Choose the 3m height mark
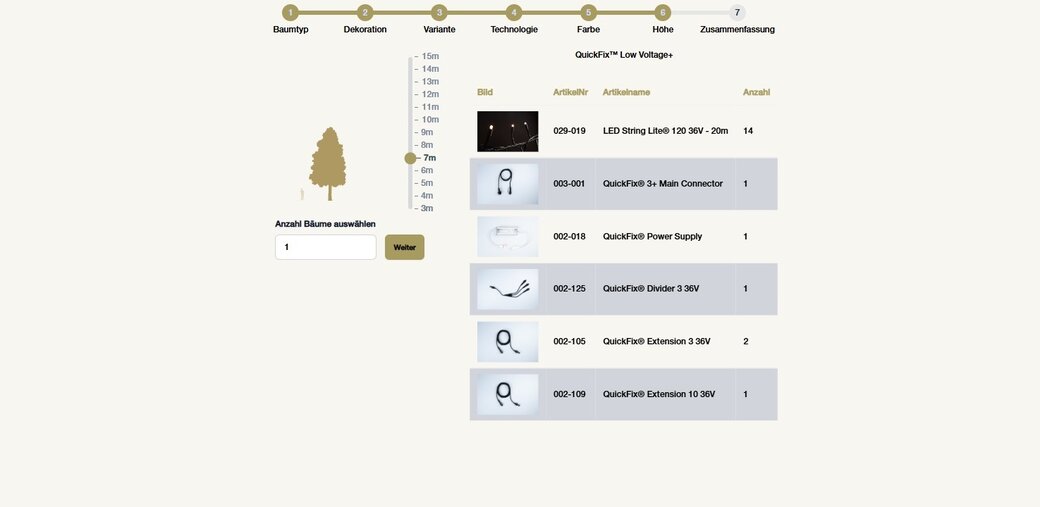 point(426,208)
